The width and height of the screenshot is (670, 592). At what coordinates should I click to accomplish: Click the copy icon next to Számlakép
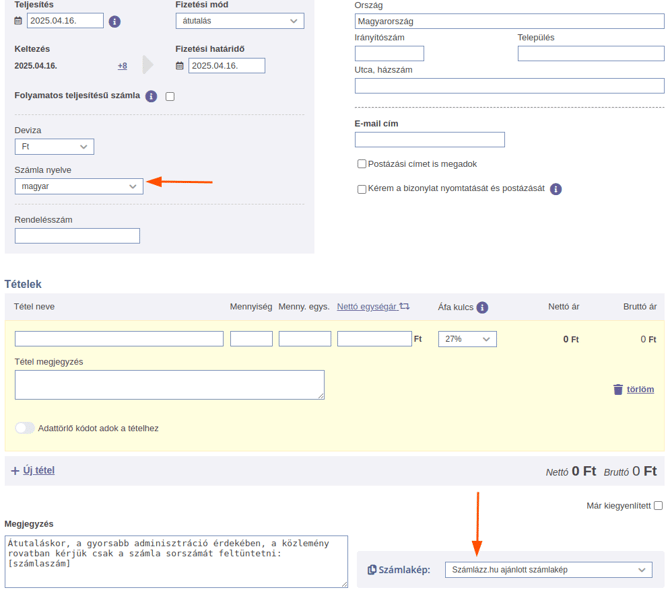(x=372, y=570)
